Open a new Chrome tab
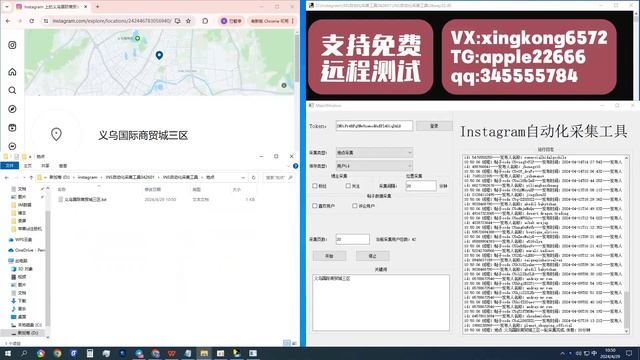Image resolution: width=640 pixels, height=360 pixels. coord(97,7)
